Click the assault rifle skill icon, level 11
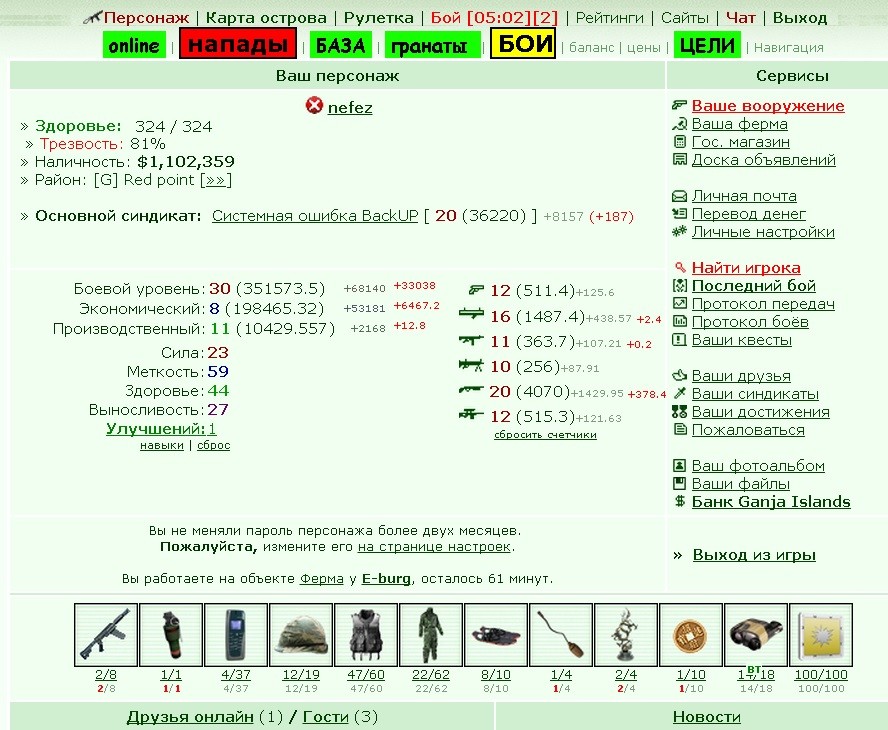888x730 pixels. (471, 340)
